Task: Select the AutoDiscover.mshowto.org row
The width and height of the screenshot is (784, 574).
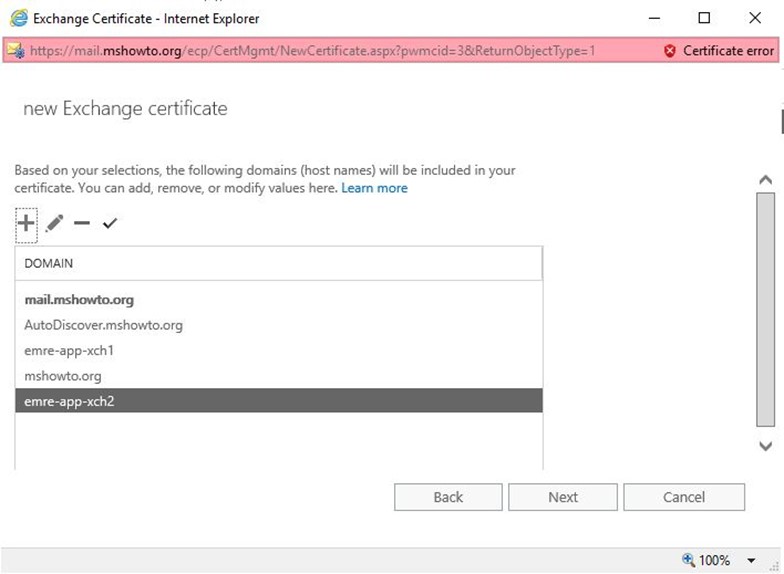Action: click(x=278, y=326)
